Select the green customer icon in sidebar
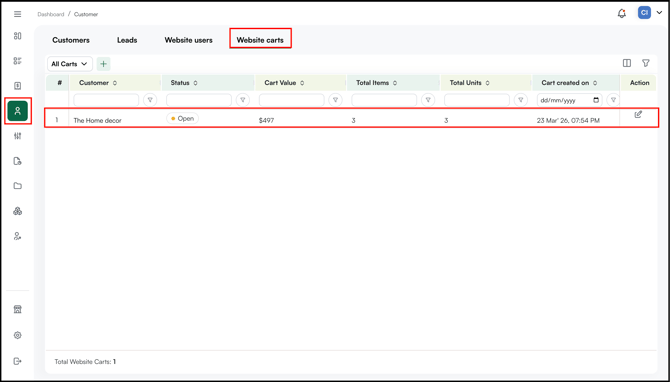This screenshot has width=670, height=382. [x=18, y=111]
